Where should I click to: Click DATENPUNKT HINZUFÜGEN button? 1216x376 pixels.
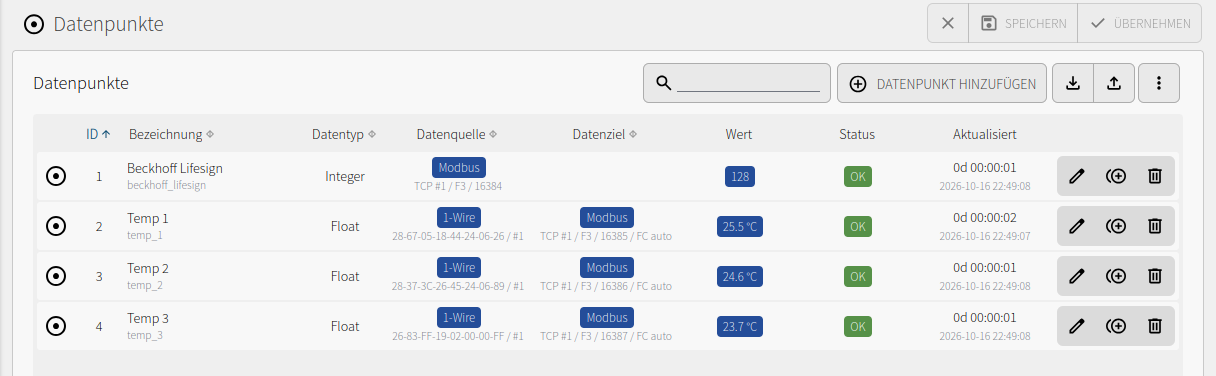(x=942, y=84)
